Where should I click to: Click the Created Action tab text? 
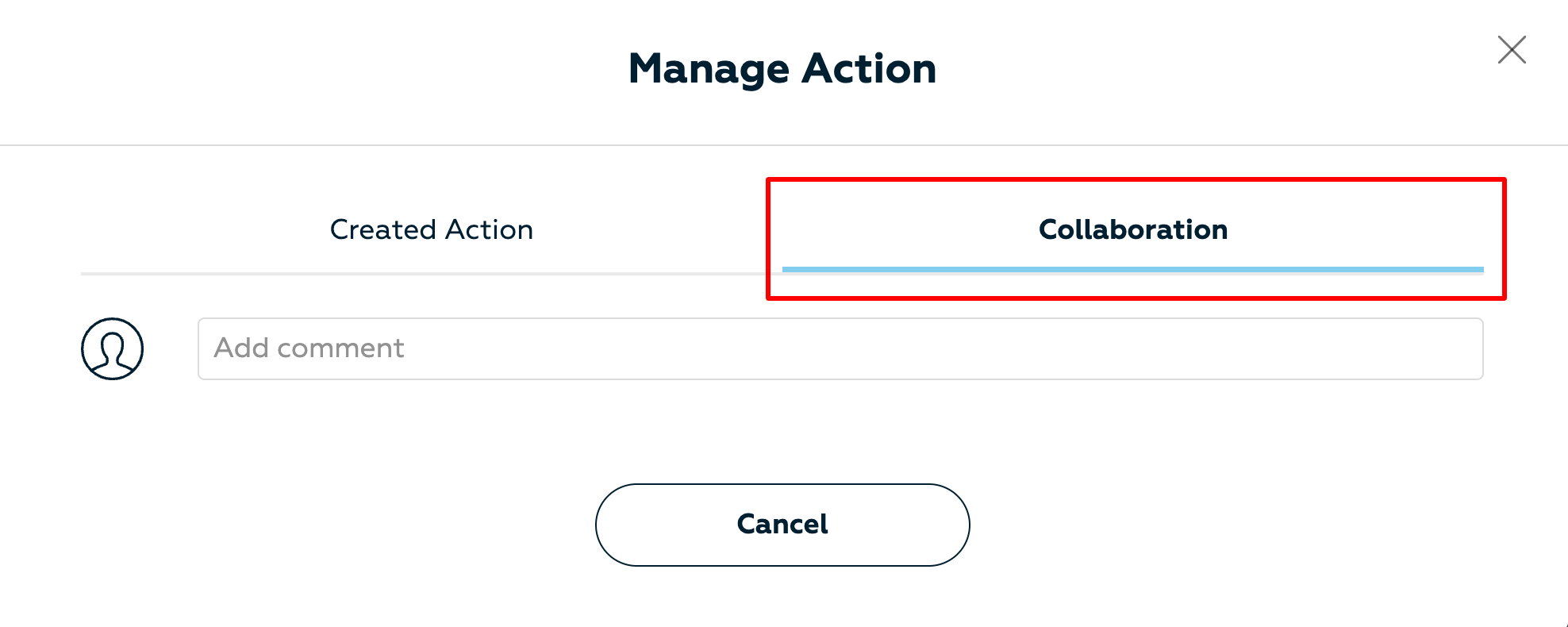pyautogui.click(x=431, y=229)
